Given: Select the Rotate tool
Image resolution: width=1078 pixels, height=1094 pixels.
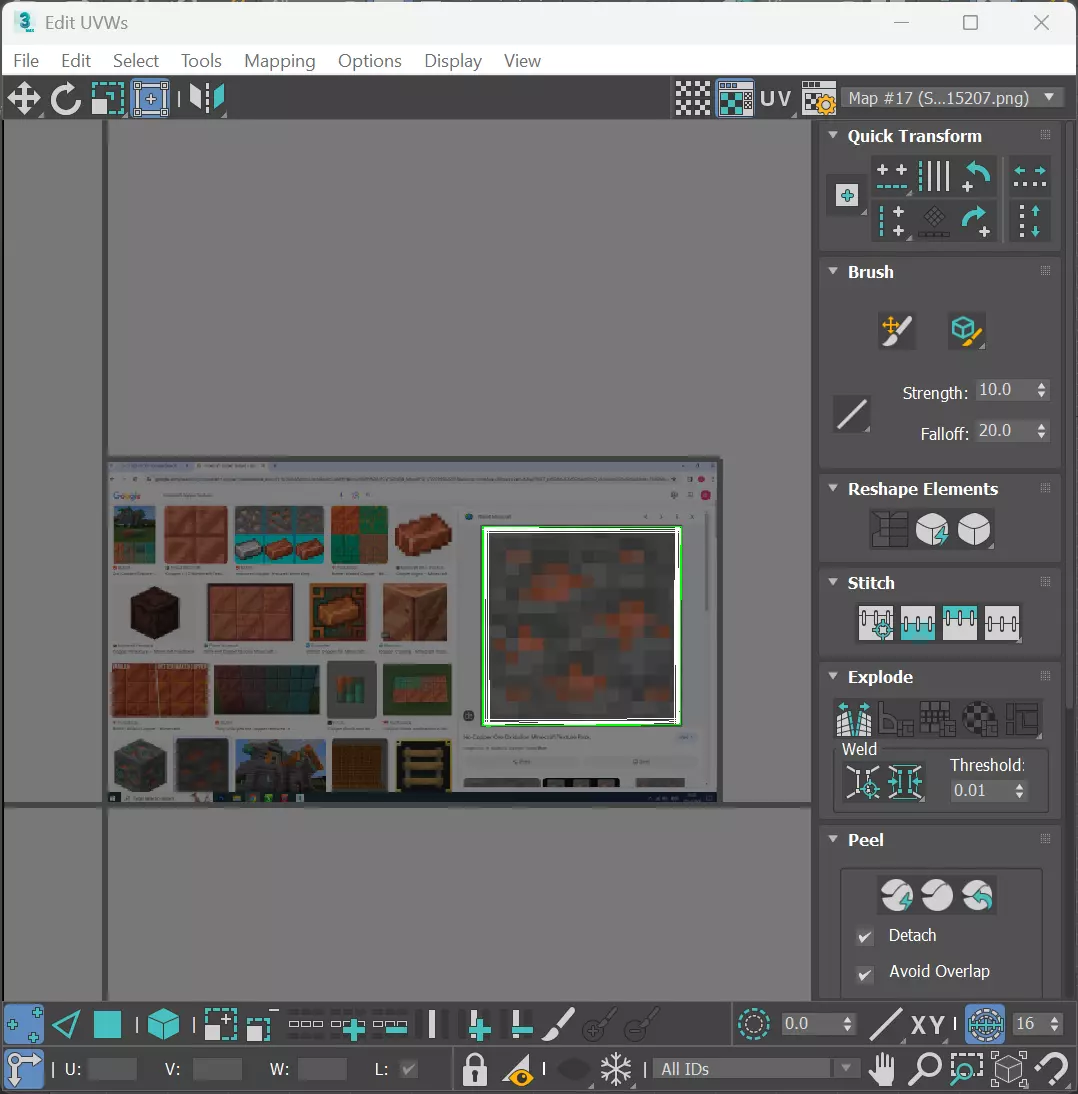Looking at the screenshot, I should [x=66, y=98].
